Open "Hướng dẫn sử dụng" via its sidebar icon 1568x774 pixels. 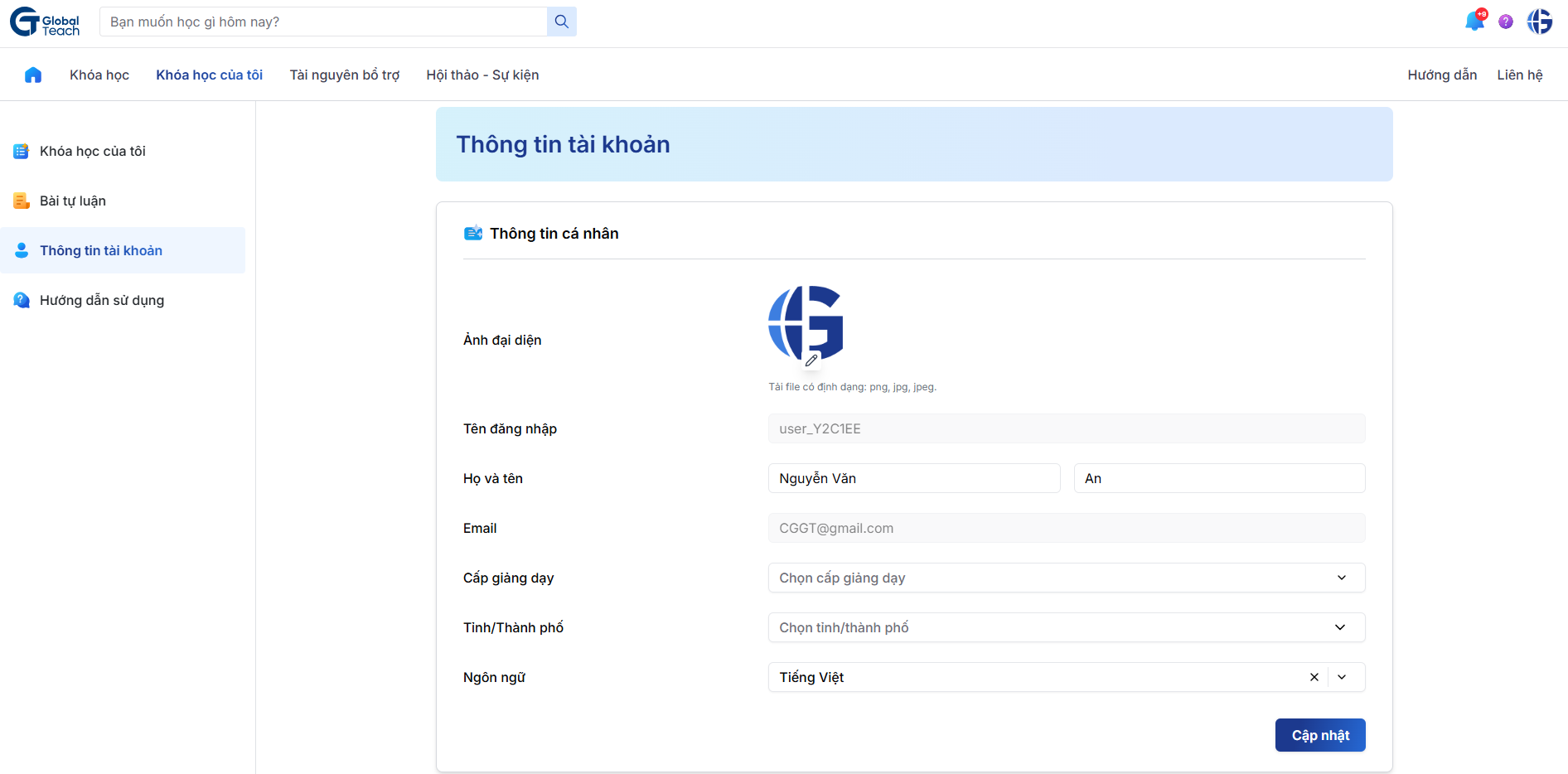[21, 300]
